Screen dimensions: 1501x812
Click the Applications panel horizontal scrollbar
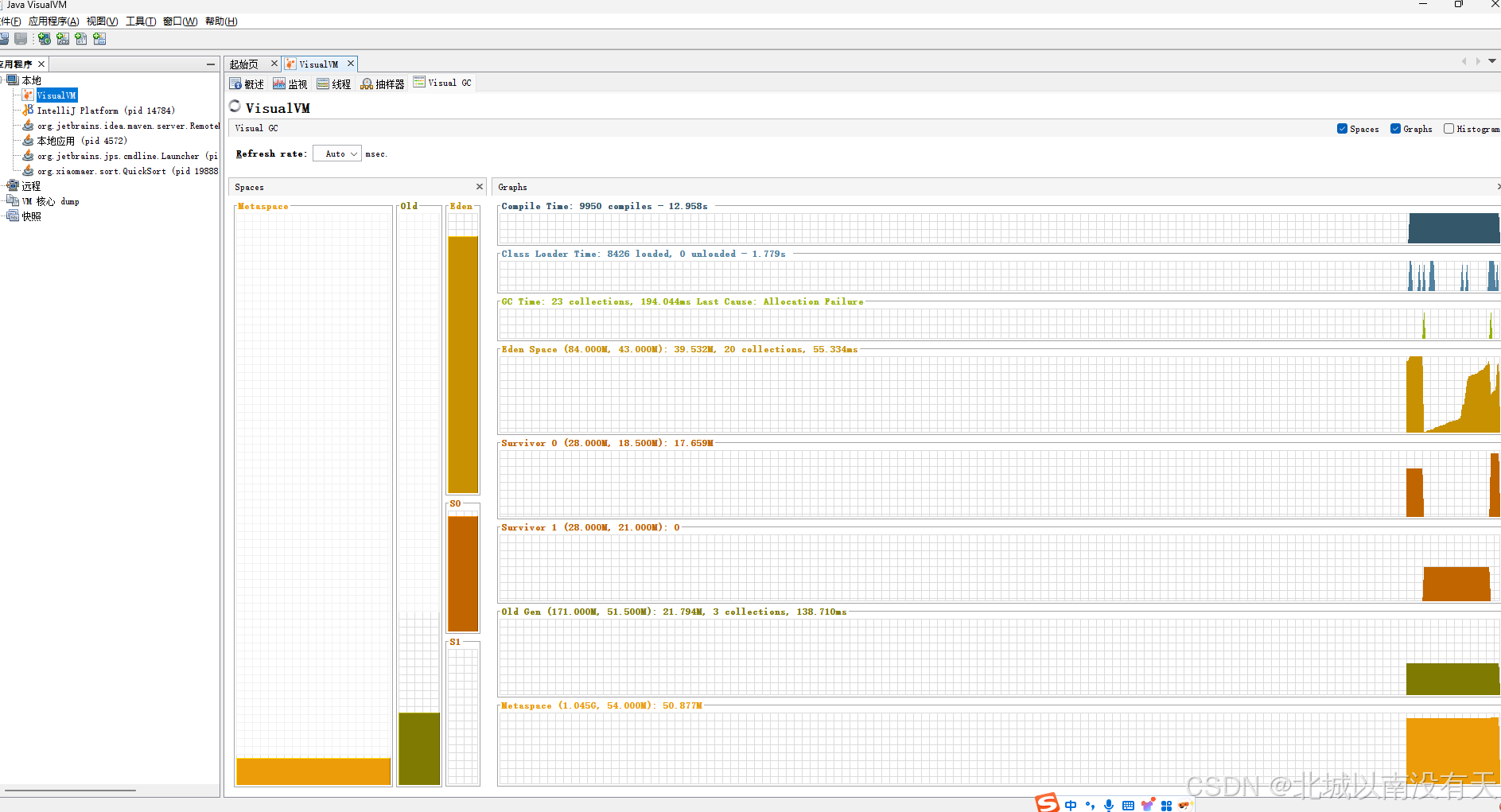70,791
